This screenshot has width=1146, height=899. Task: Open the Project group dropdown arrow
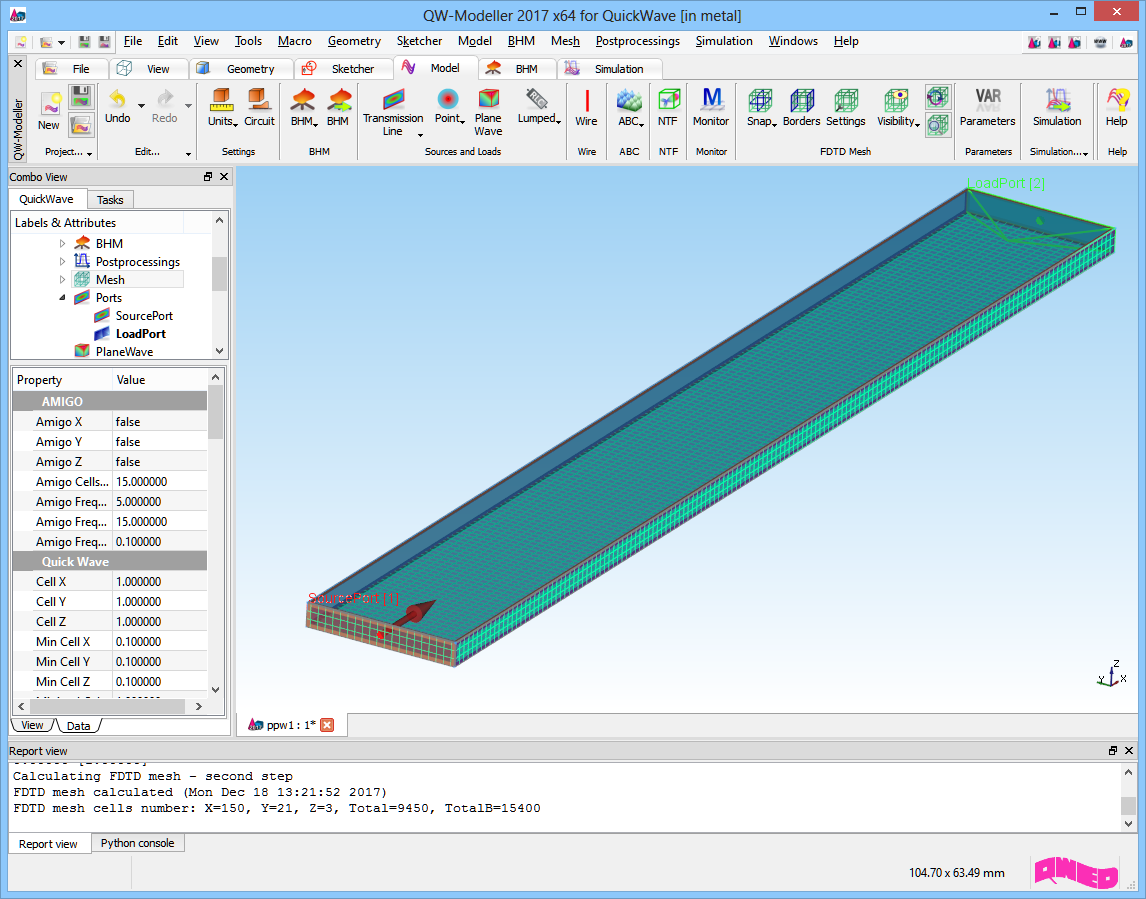tap(89, 153)
